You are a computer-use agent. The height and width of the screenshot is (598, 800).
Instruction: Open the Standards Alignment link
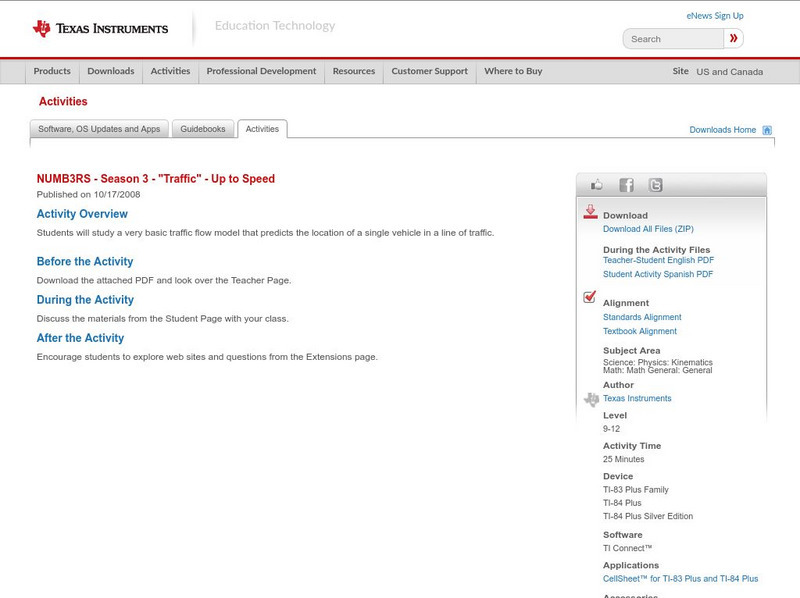click(642, 317)
